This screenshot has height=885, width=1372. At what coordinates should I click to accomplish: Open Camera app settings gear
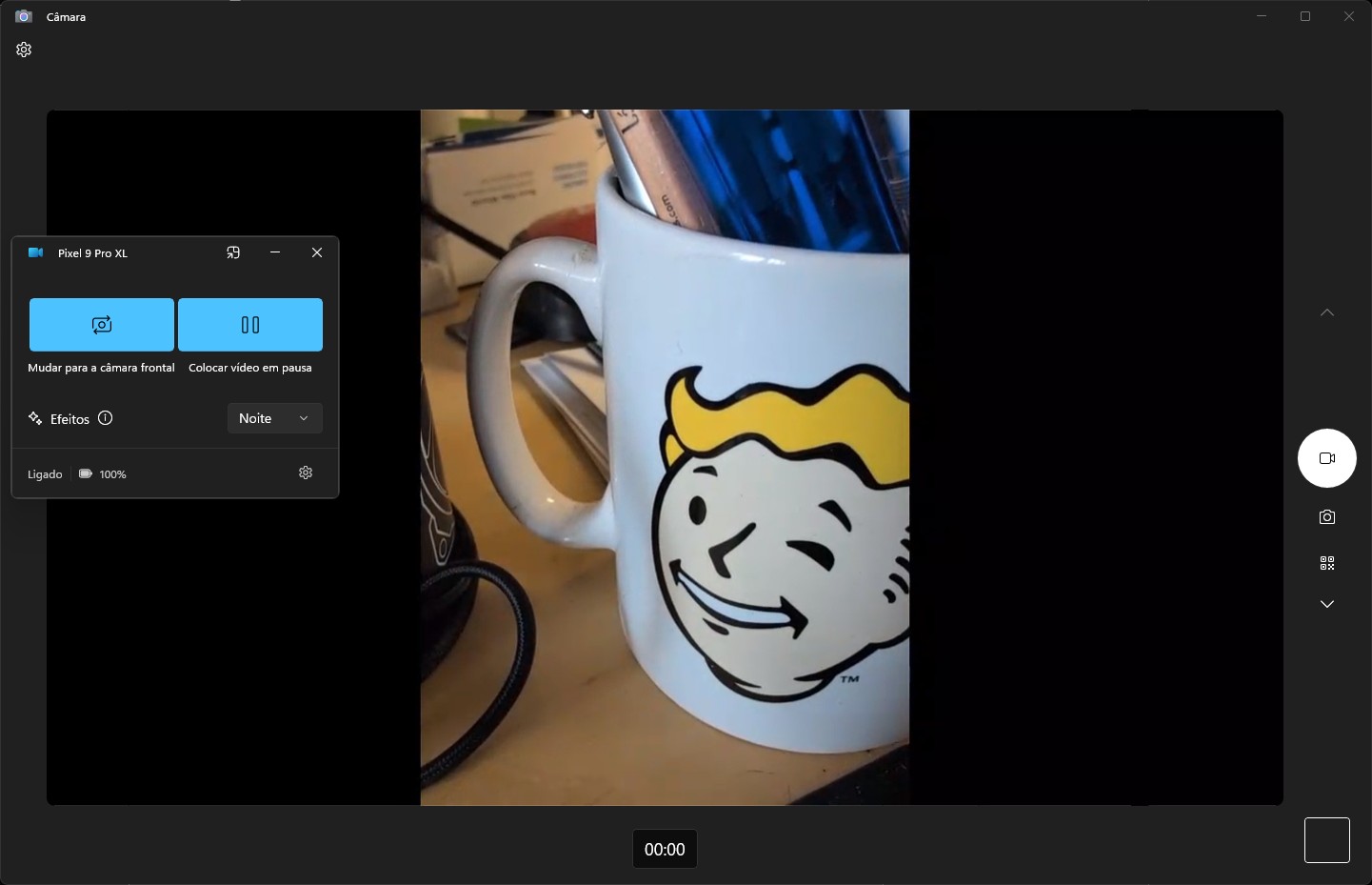24,50
